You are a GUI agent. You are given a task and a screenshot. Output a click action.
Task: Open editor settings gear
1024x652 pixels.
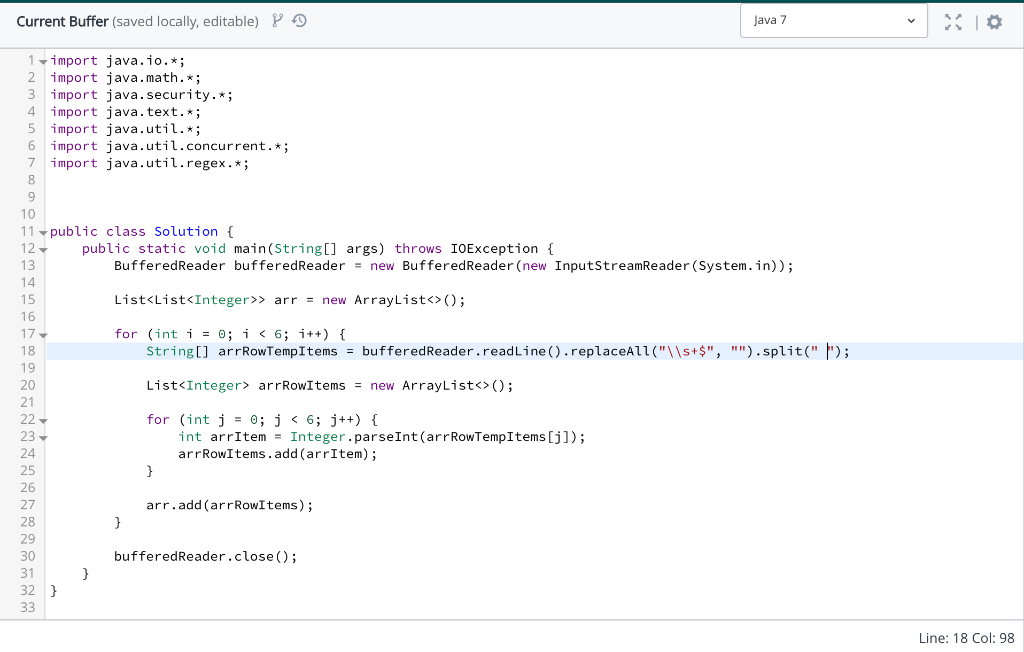[994, 22]
